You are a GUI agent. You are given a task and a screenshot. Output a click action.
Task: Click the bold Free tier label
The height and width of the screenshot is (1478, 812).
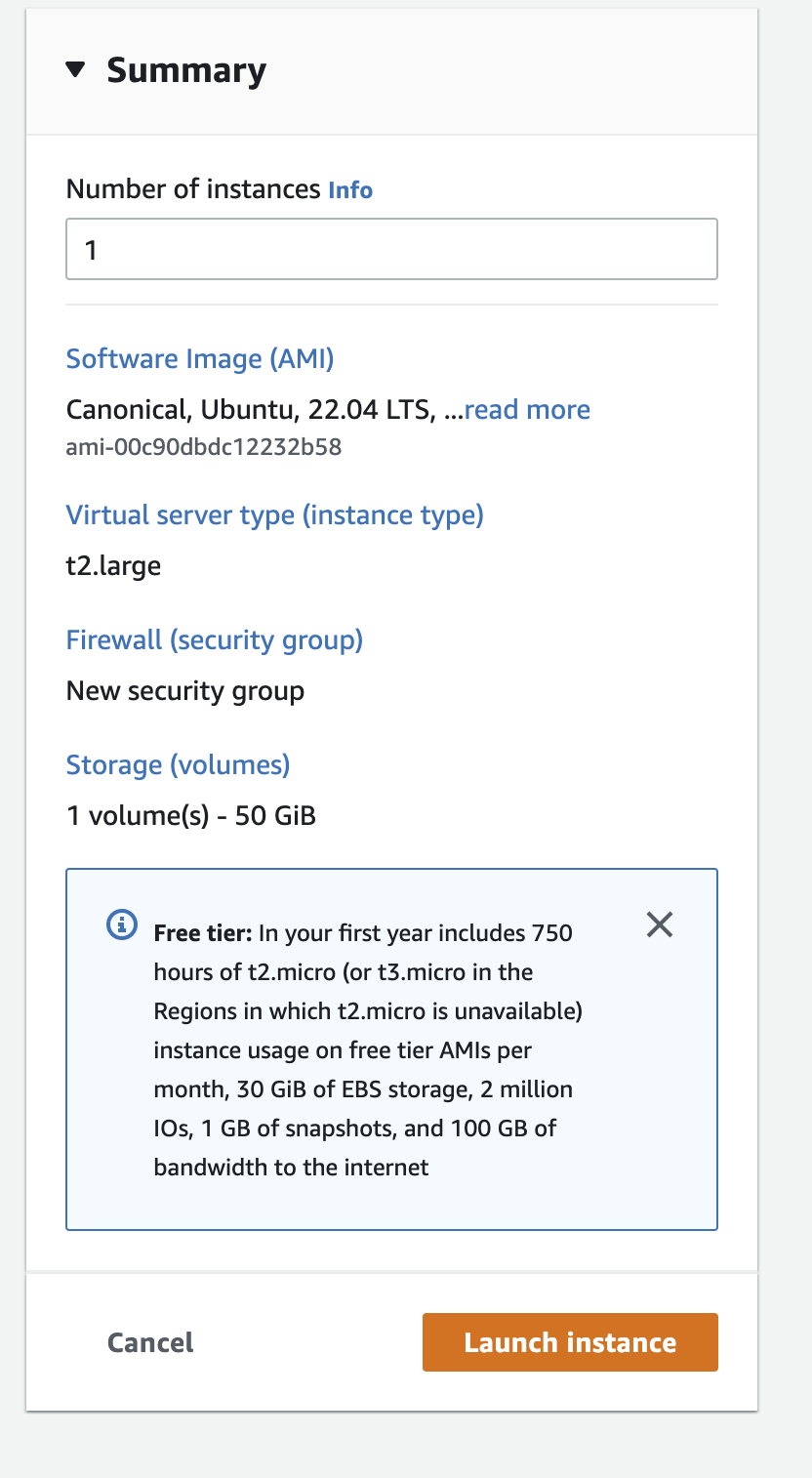click(x=202, y=933)
